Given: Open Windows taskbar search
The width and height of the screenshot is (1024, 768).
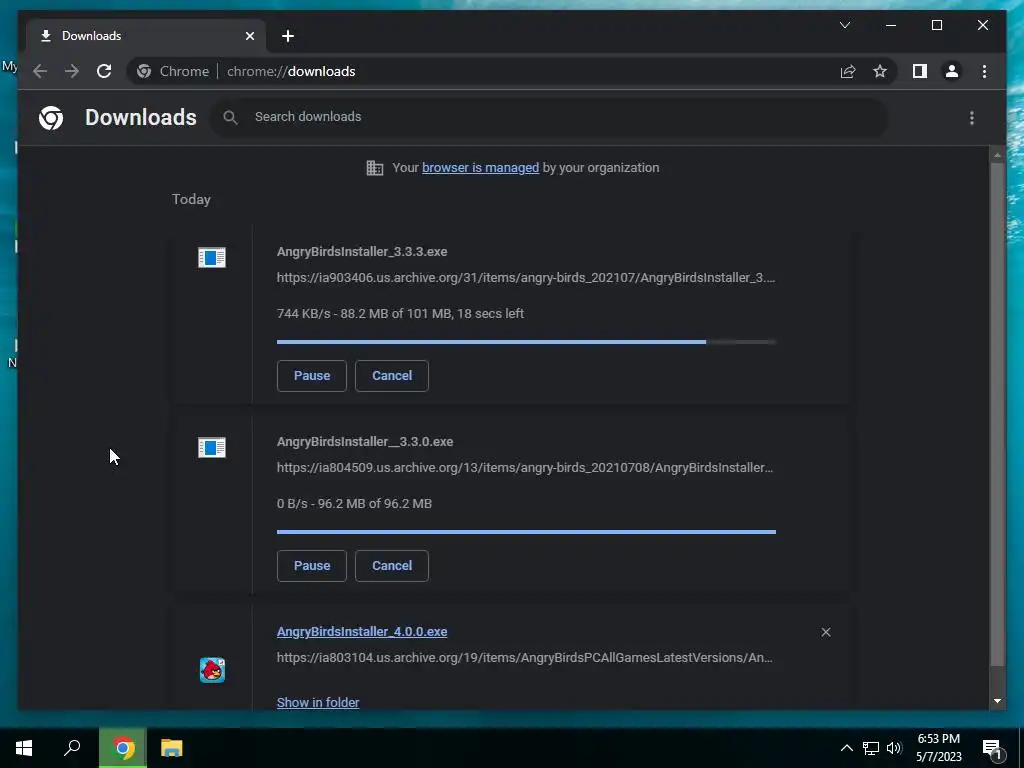Looking at the screenshot, I should (72, 748).
